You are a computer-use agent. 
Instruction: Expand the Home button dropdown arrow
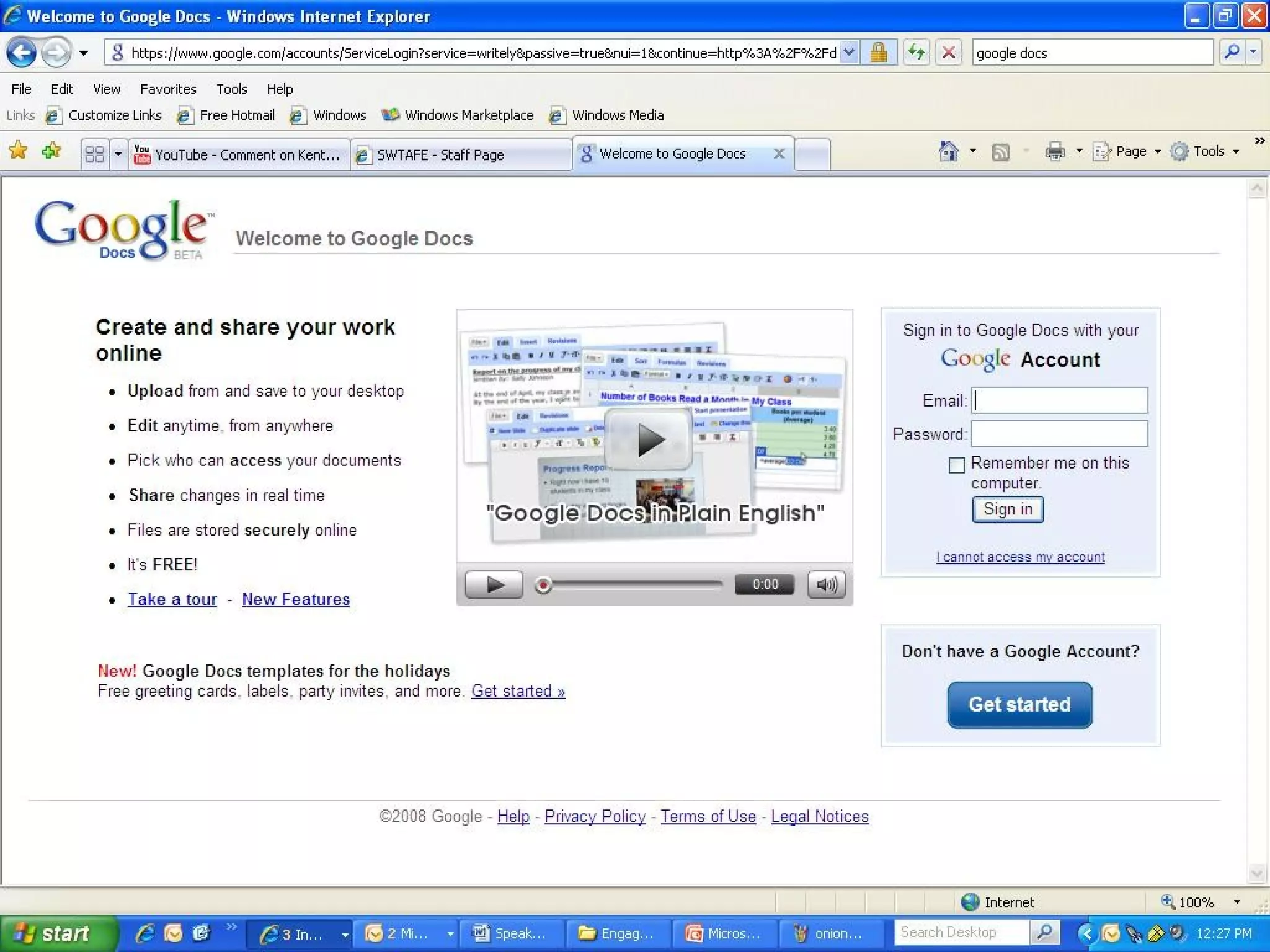pyautogui.click(x=972, y=151)
